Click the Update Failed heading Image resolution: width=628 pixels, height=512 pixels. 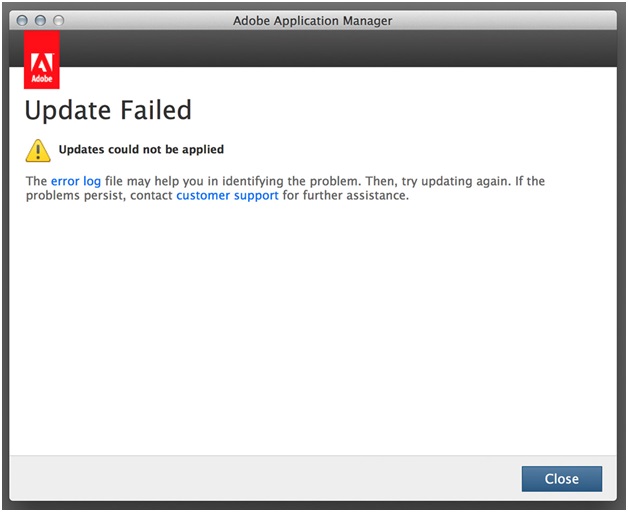(x=108, y=110)
